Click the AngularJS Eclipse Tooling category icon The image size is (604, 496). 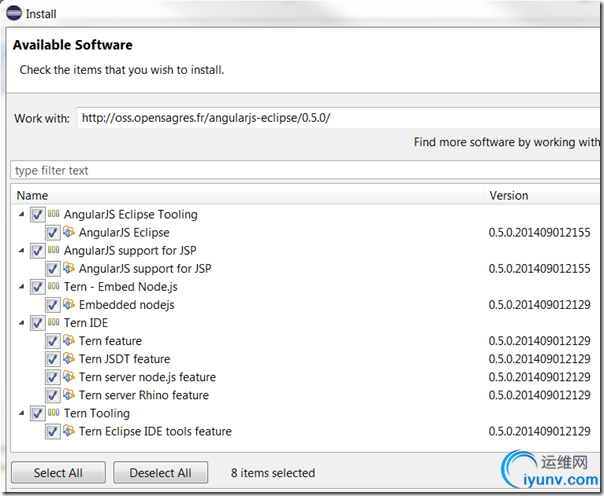tap(54, 214)
